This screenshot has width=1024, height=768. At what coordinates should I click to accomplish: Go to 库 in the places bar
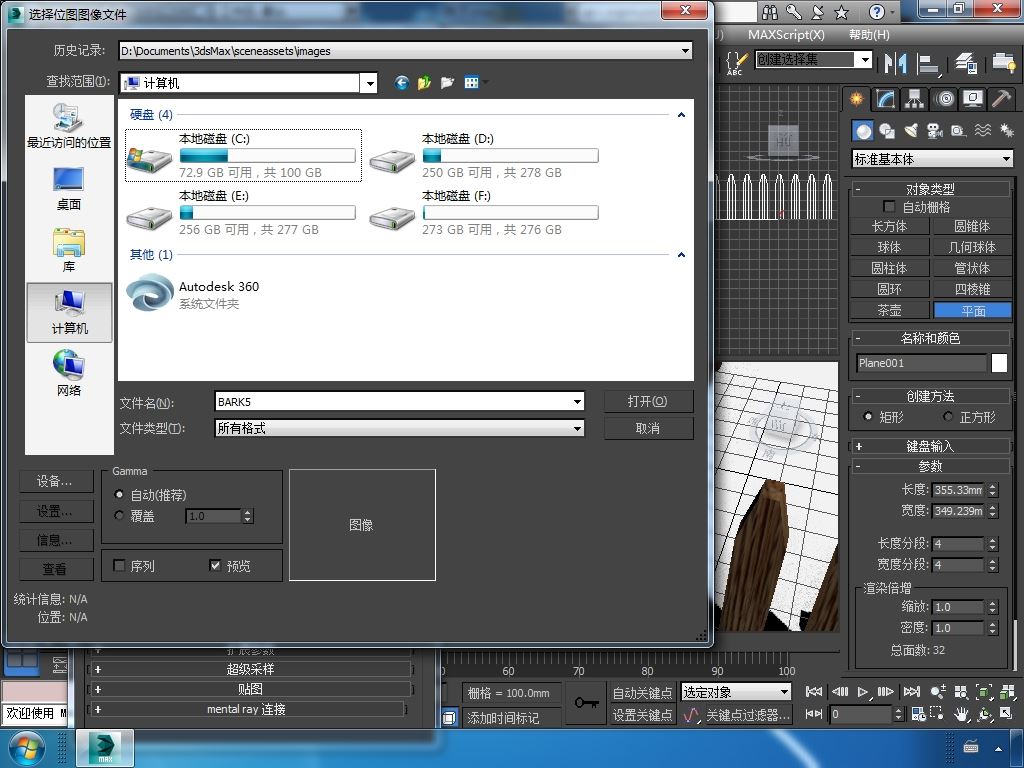(x=69, y=251)
